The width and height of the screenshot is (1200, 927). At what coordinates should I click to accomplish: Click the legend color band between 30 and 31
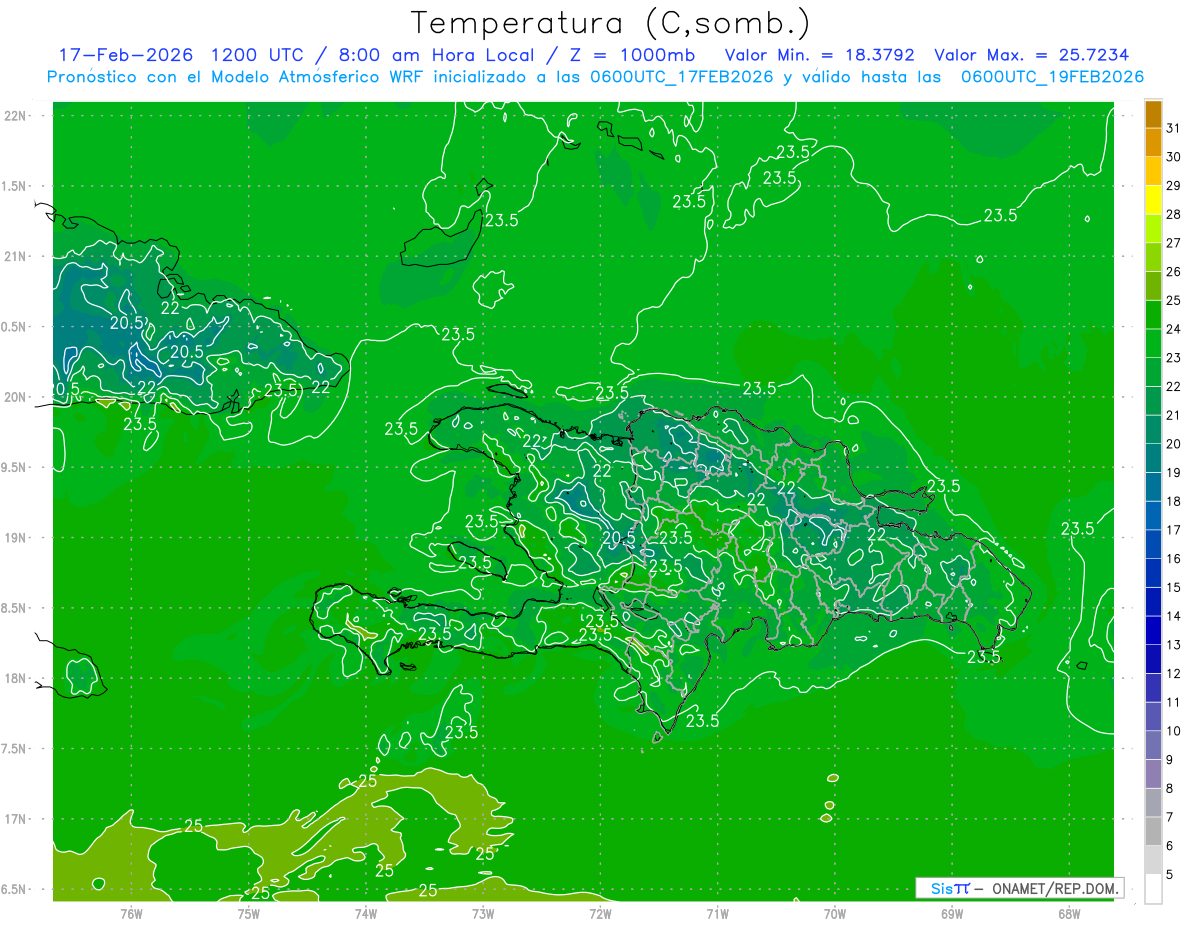click(x=1153, y=142)
